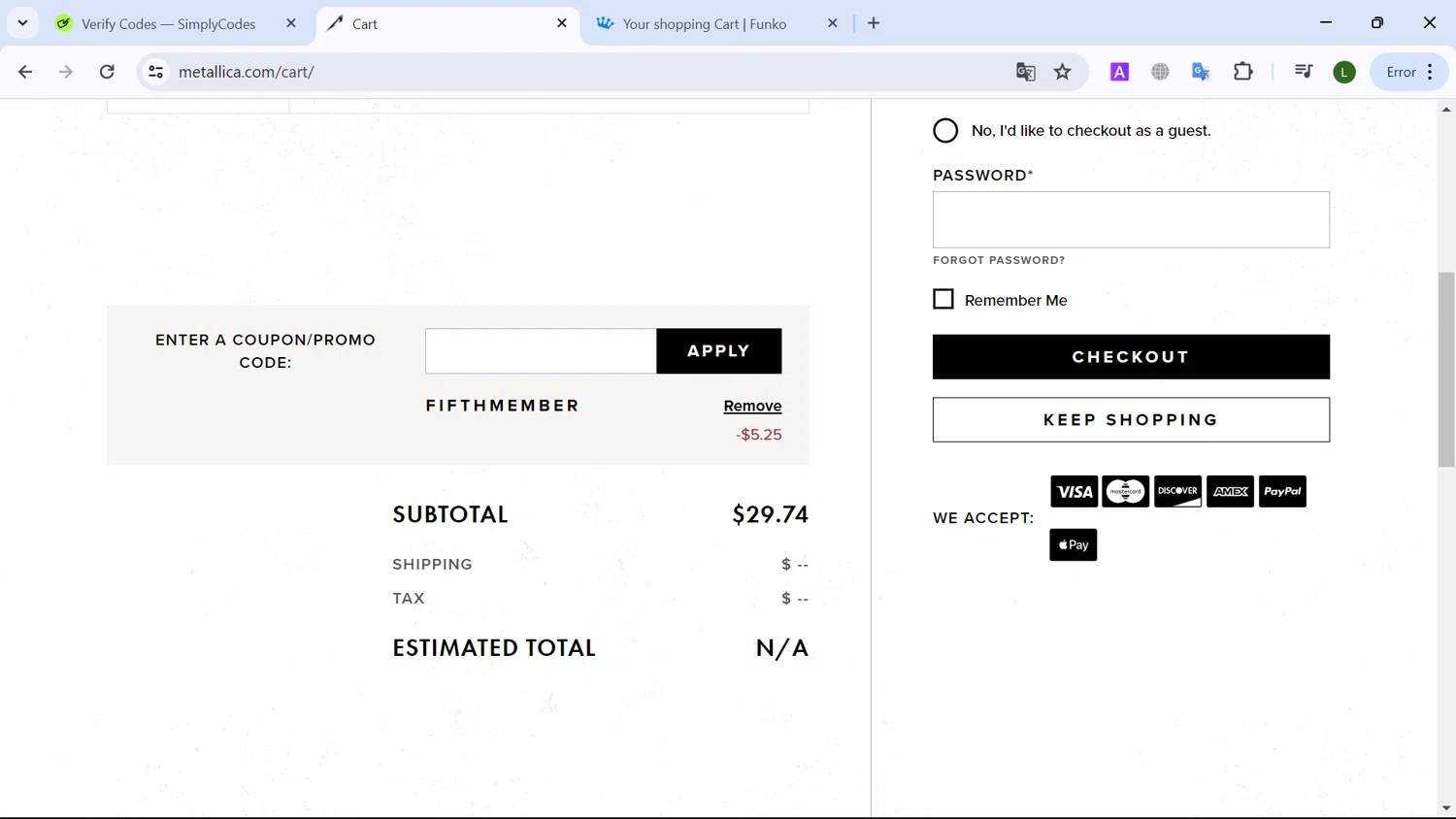Close the Verify Codes — SimplyCodes tab
This screenshot has width=1456, height=819.
tap(291, 23)
